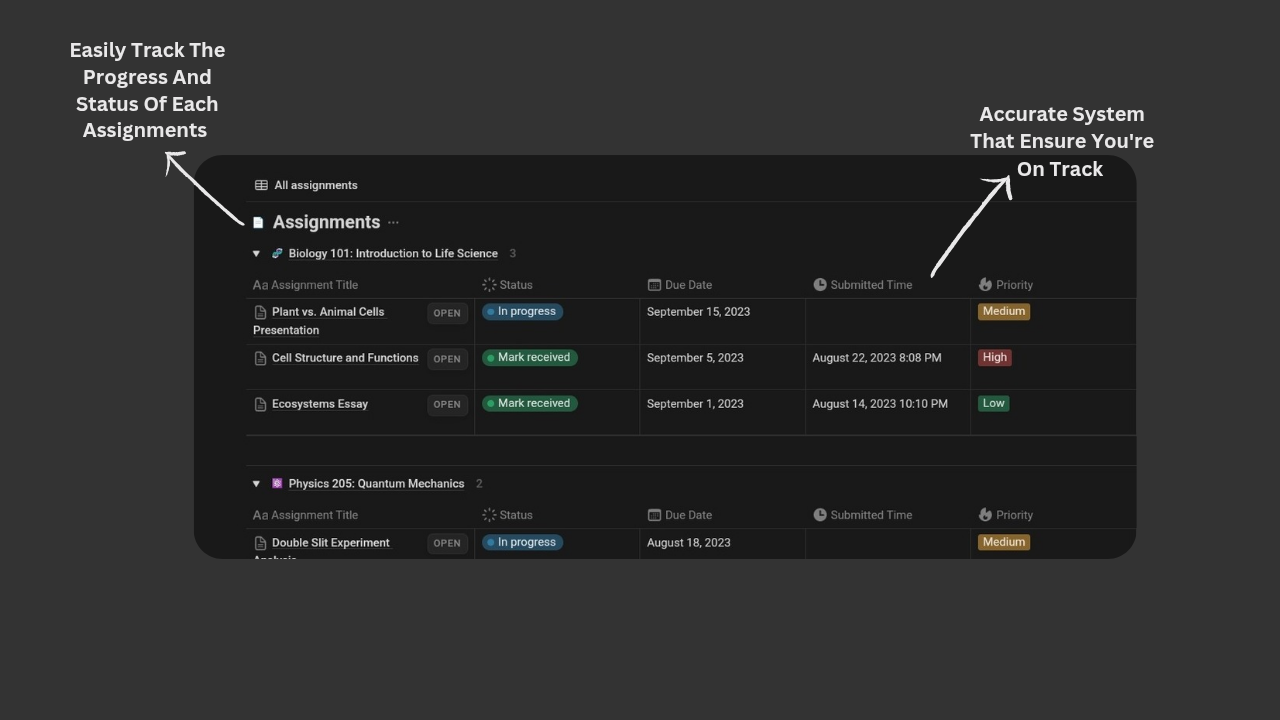Viewport: 1280px width, 720px height.
Task: Click the document icon beside Ecosystems Essay
Action: tap(260, 404)
